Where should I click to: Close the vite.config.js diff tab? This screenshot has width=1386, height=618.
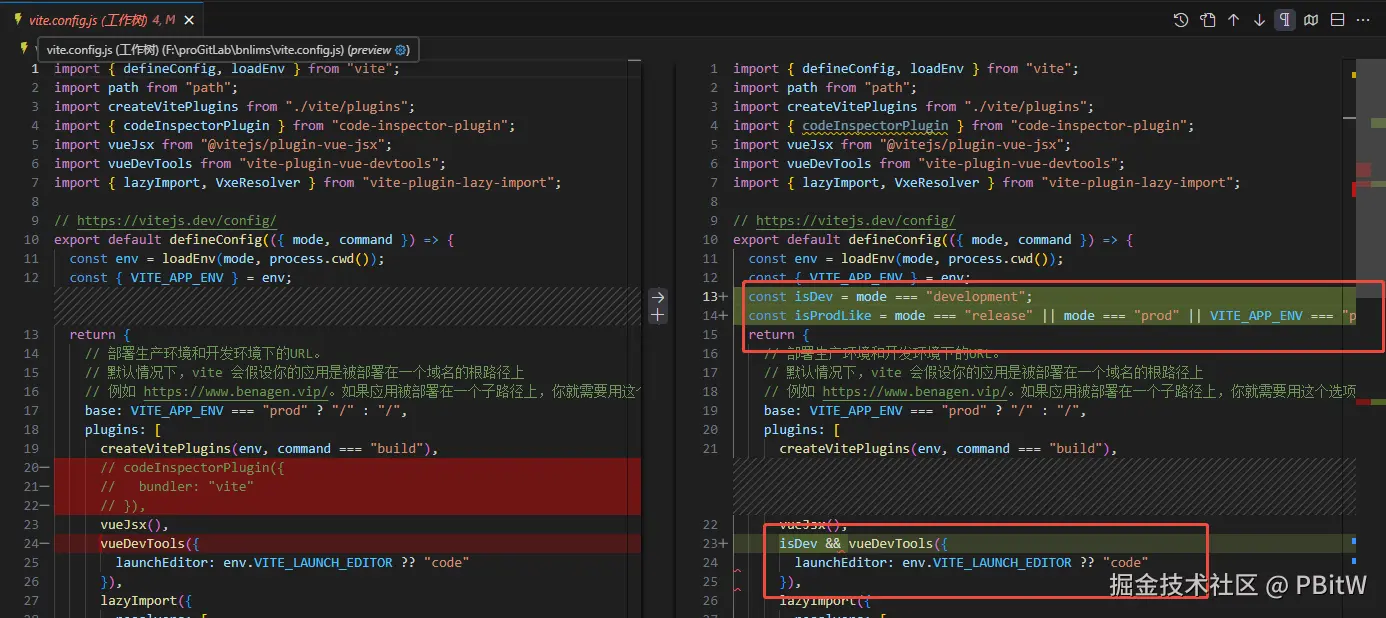[190, 20]
